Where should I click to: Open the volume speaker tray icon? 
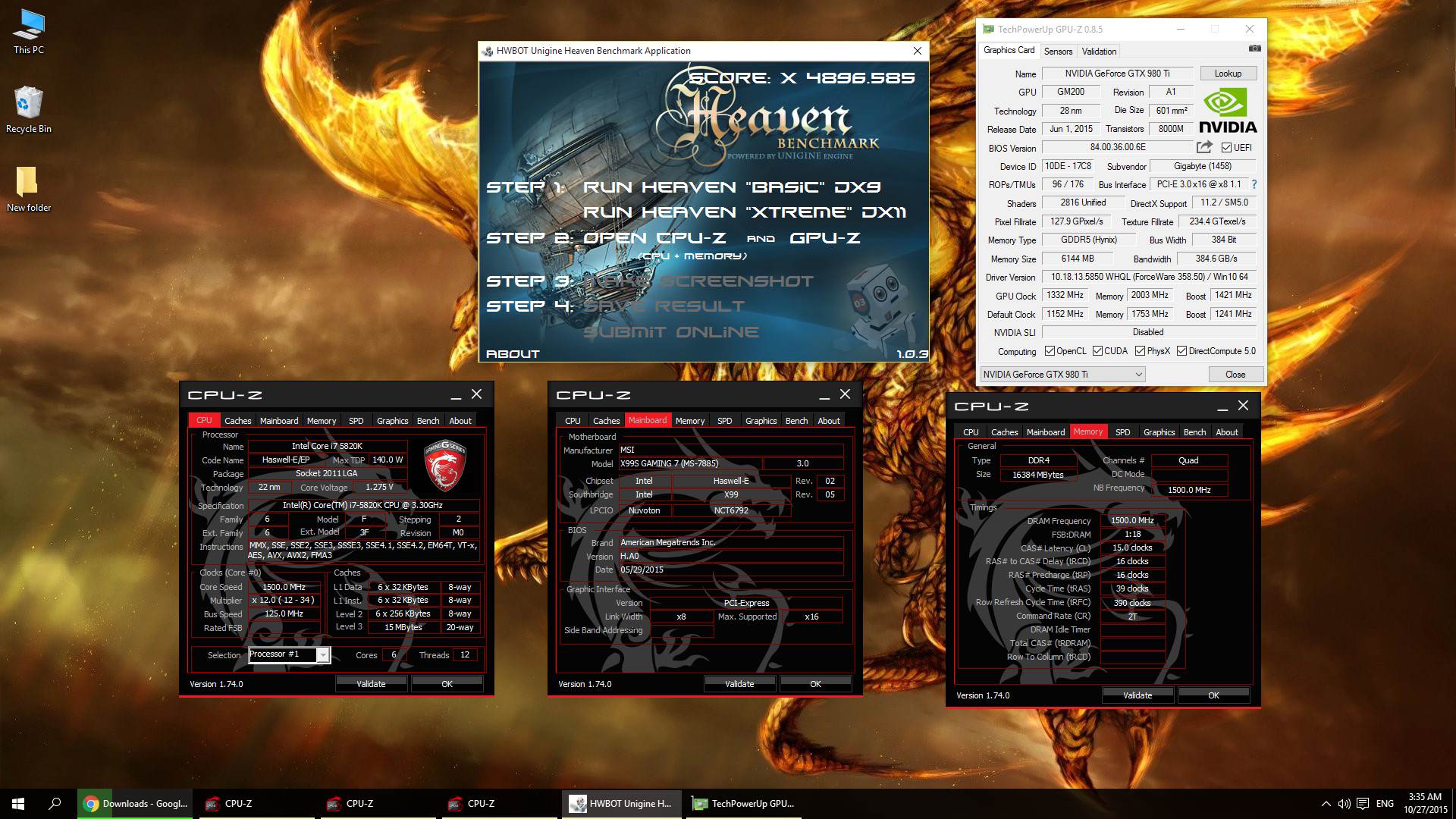pos(1344,804)
